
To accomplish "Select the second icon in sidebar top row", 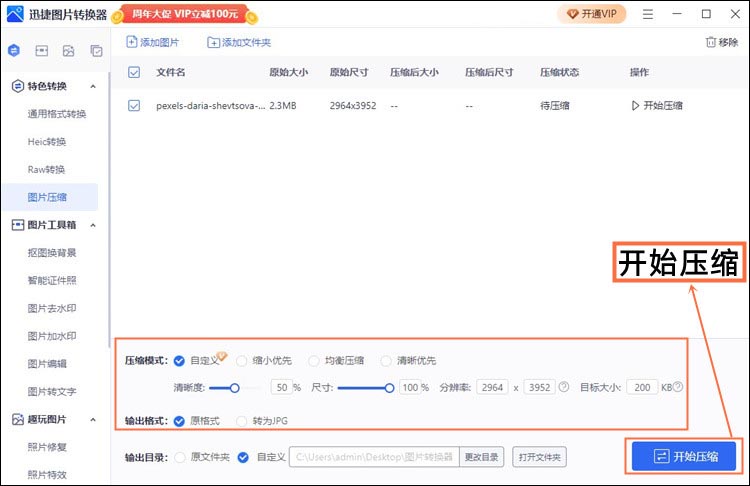I will click(42, 50).
